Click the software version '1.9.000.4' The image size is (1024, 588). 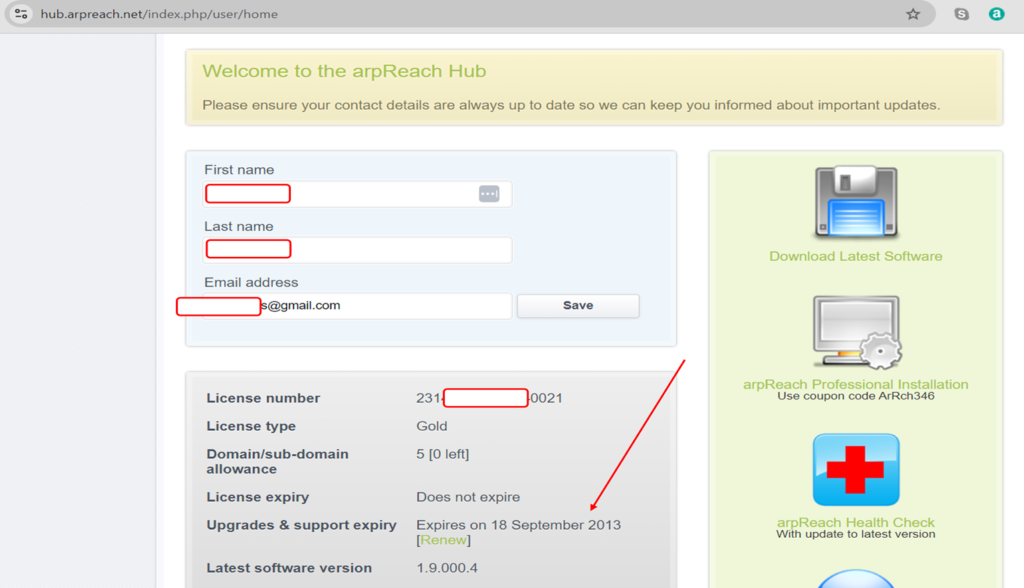[x=447, y=568]
